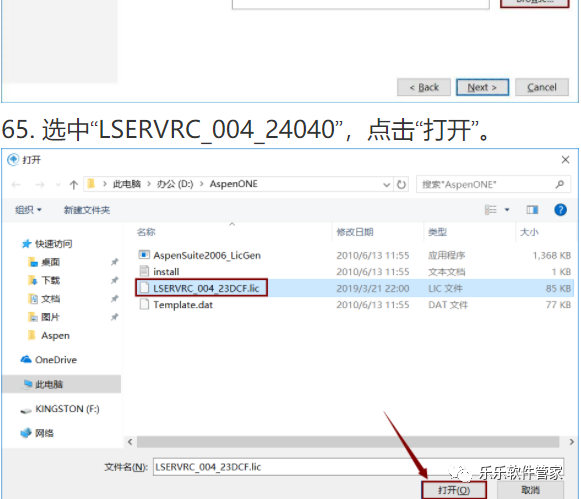Unpin 桌面 using its pin icon
The height and width of the screenshot is (499, 581).
114,262
